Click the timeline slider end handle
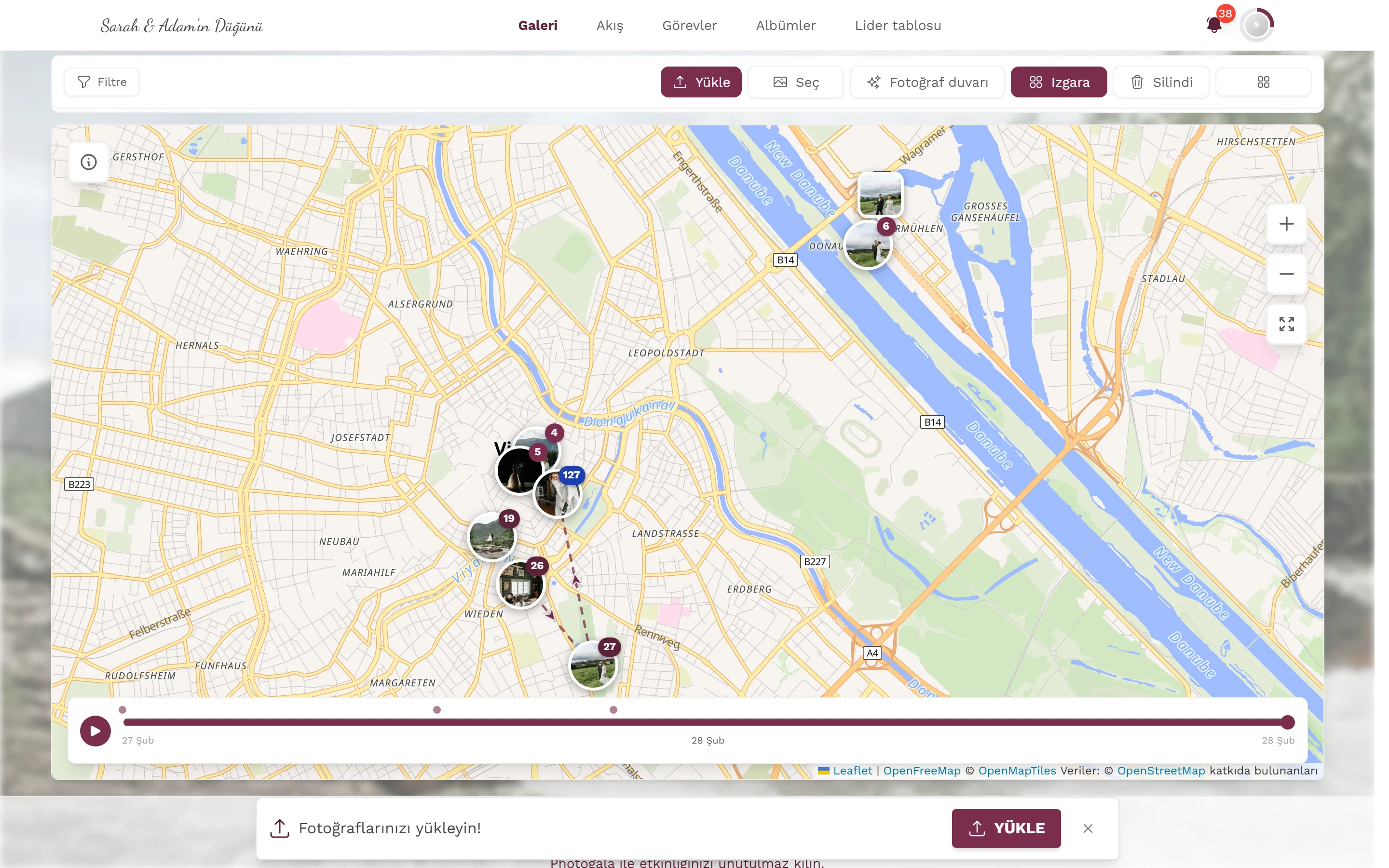The width and height of the screenshot is (1389, 868). pyautogui.click(x=1287, y=722)
